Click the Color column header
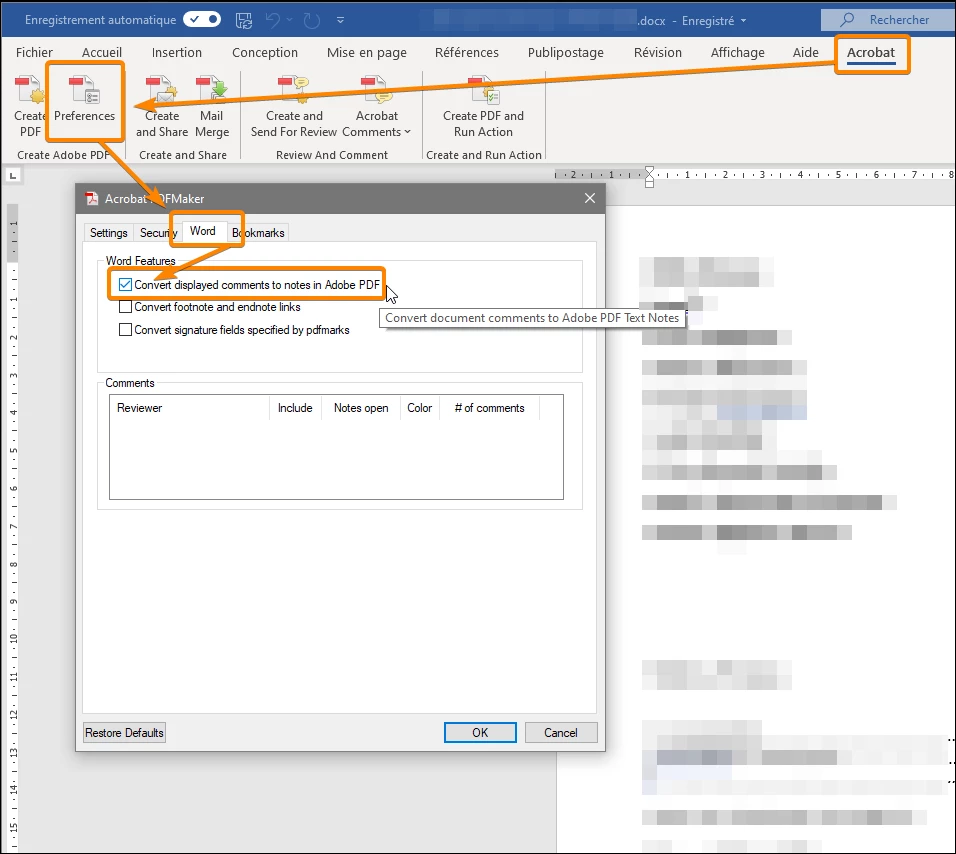This screenshot has width=956, height=854. [x=419, y=408]
